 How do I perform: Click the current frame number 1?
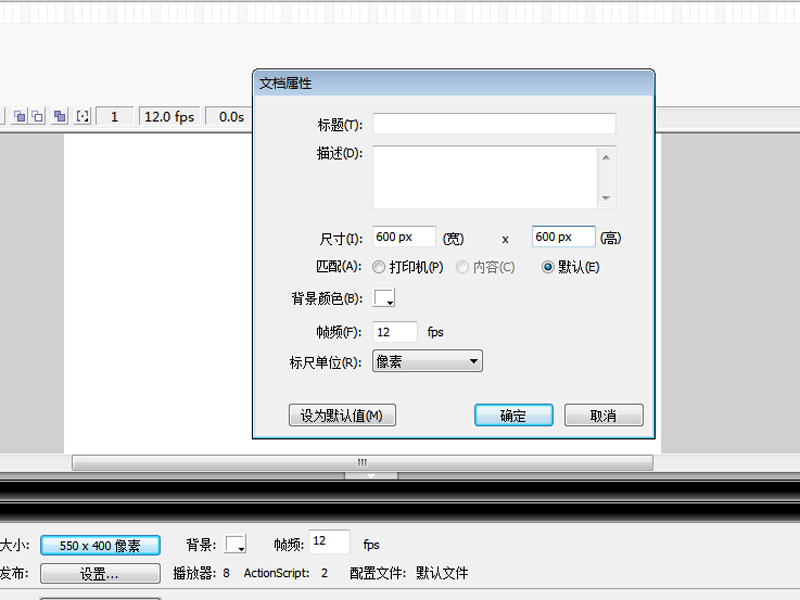coord(115,117)
